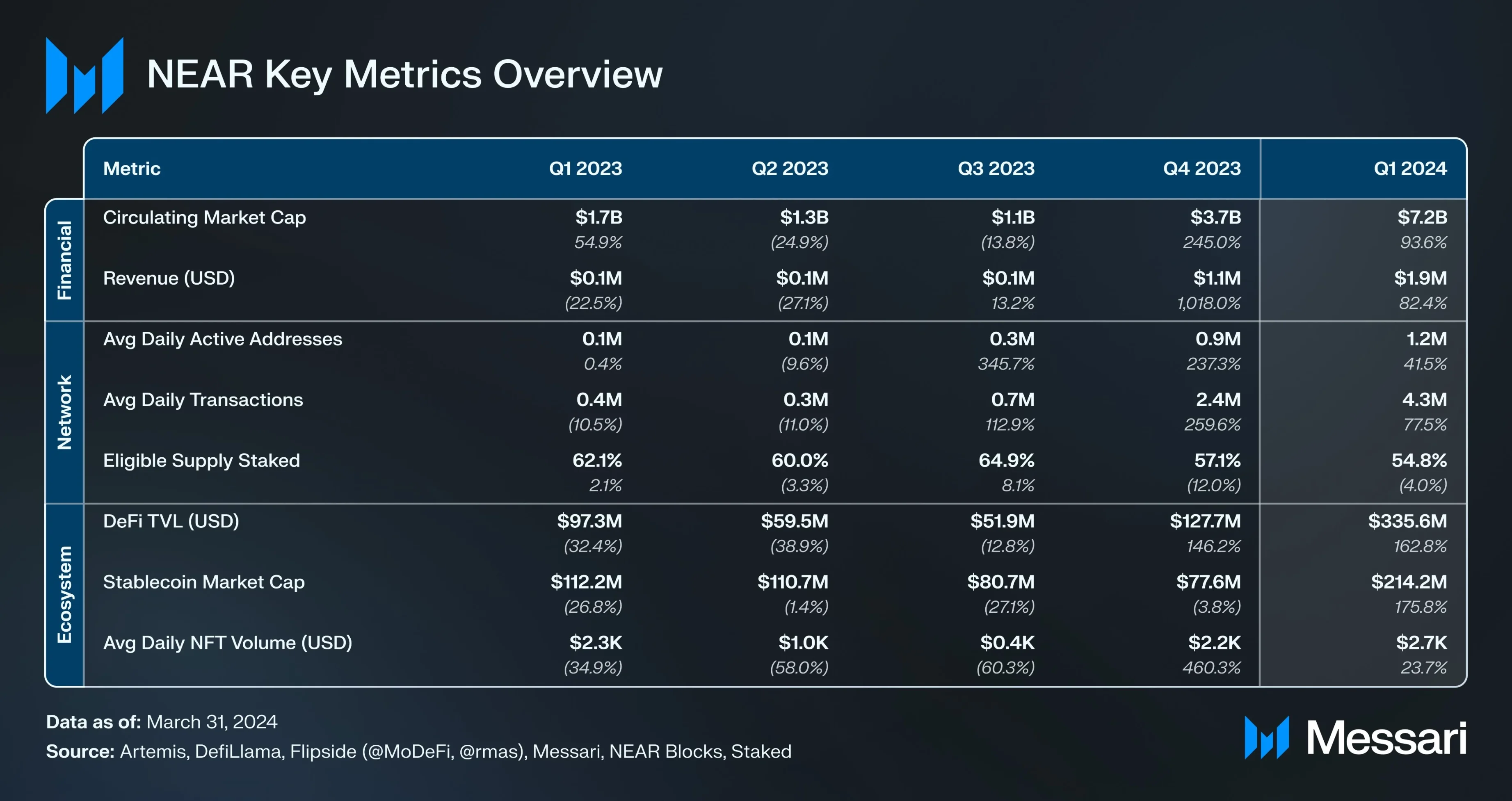Image resolution: width=1512 pixels, height=801 pixels.
Task: Select the Revenue (USD) row label
Action: (169, 278)
